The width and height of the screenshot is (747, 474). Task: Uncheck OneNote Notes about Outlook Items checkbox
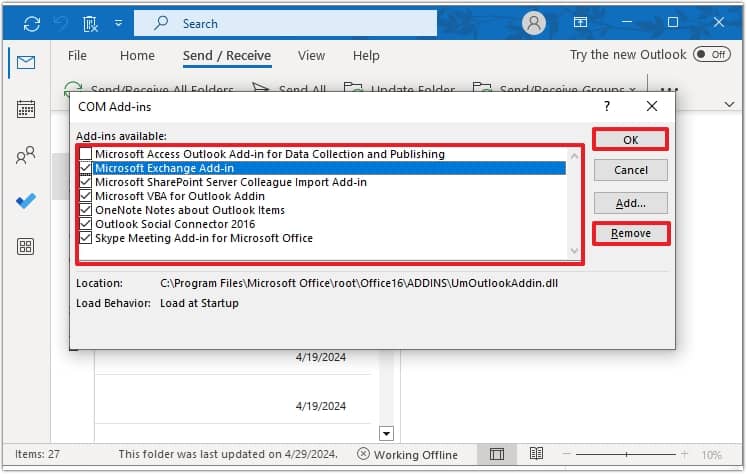click(x=85, y=210)
